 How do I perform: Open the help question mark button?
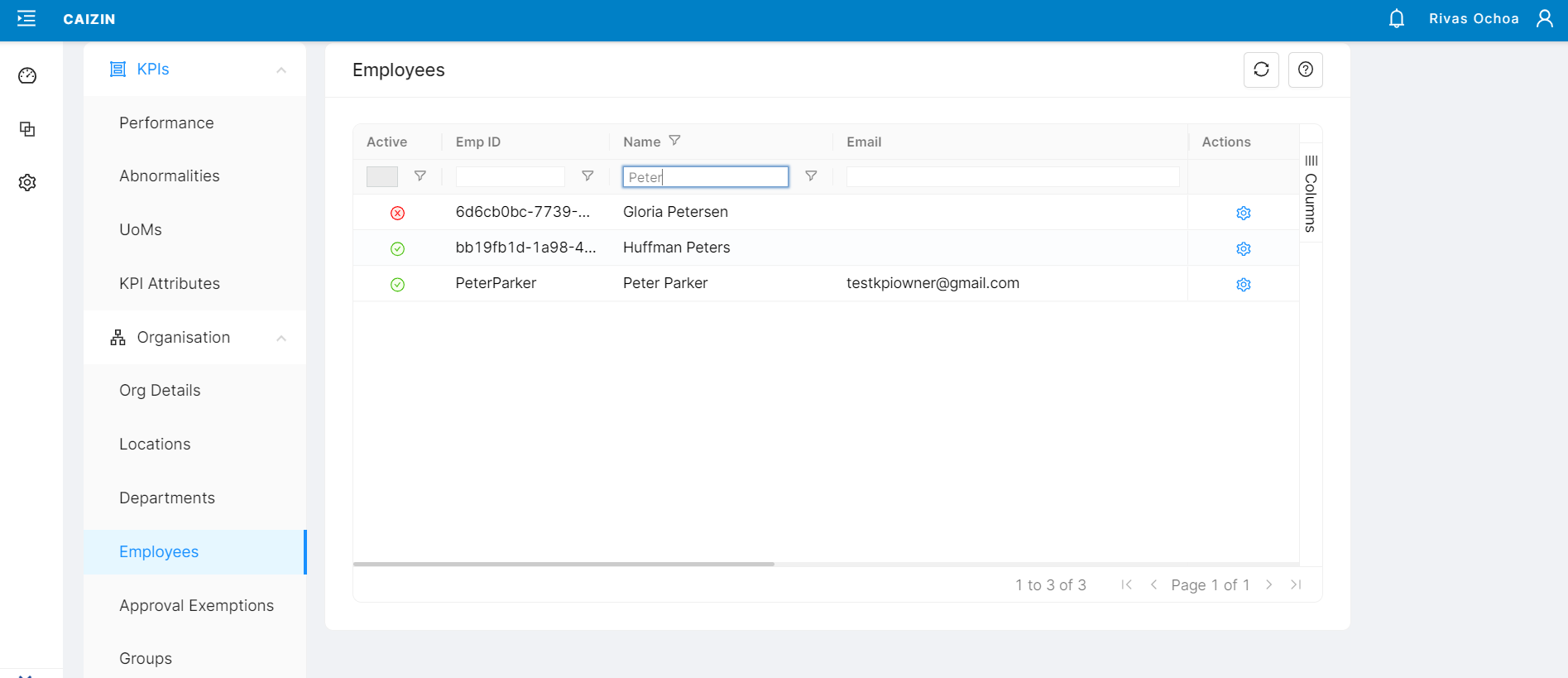coord(1305,70)
